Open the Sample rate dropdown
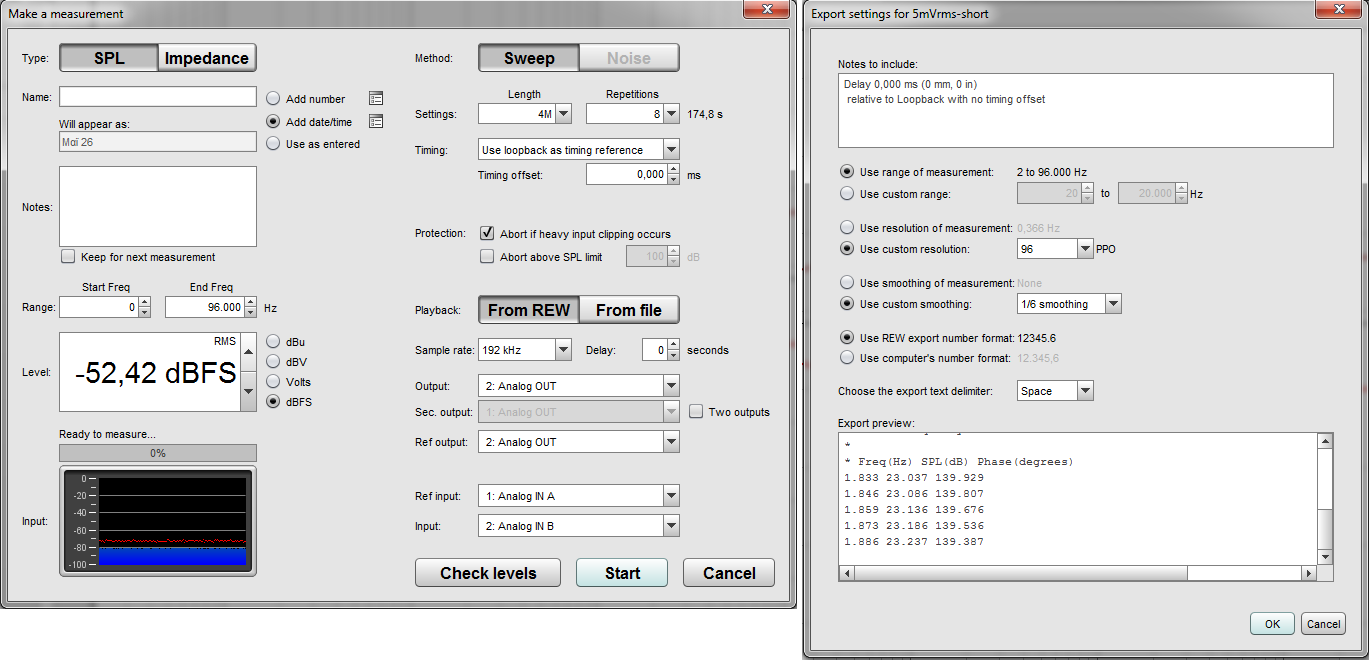 pos(563,350)
